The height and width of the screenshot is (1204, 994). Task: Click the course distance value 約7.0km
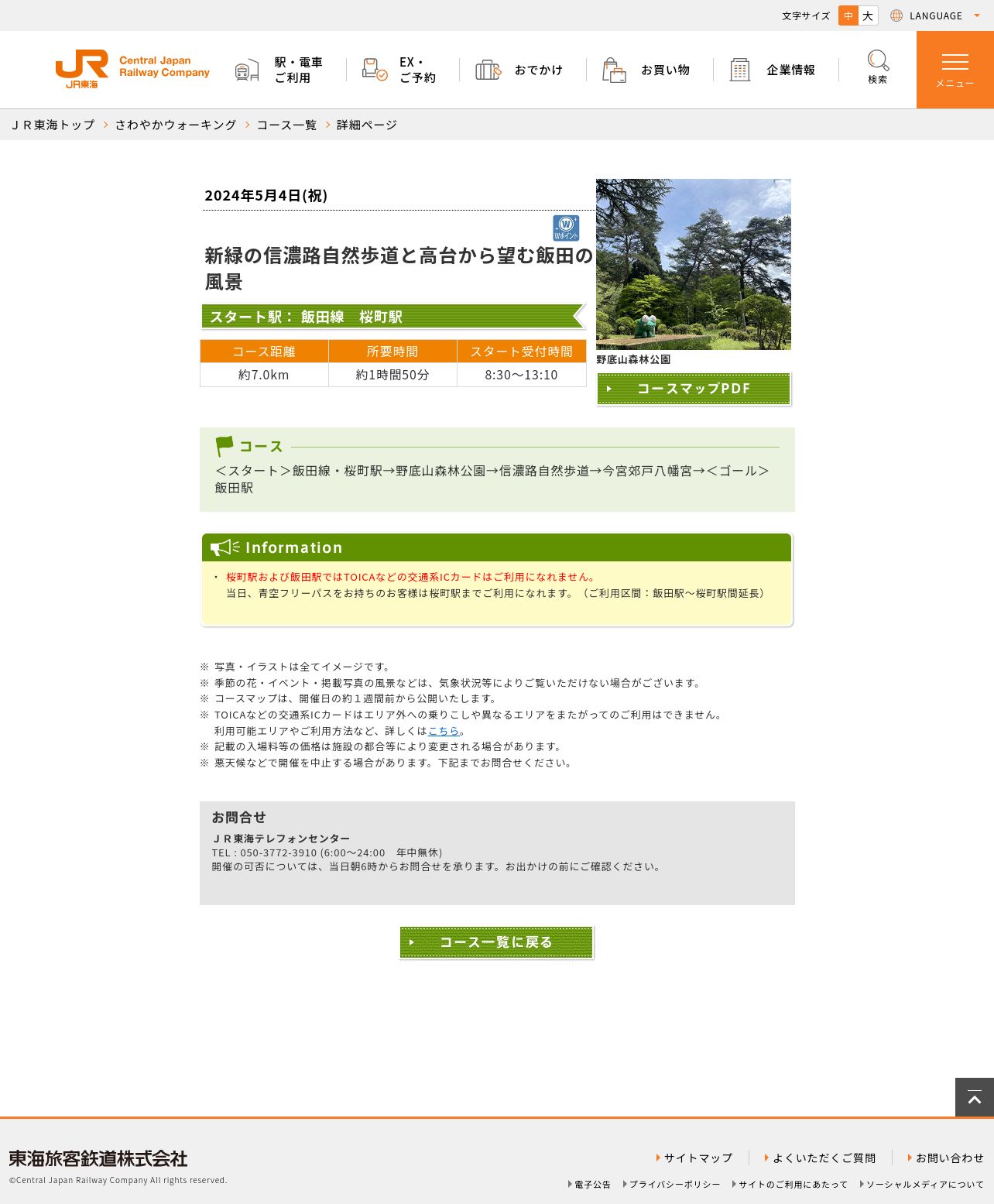click(x=264, y=375)
